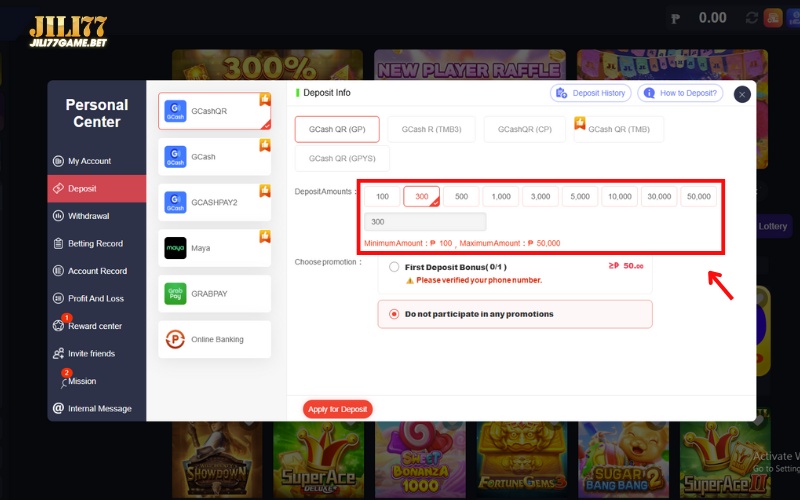
Task: Click the deposit amount input field
Action: pyautogui.click(x=425, y=222)
